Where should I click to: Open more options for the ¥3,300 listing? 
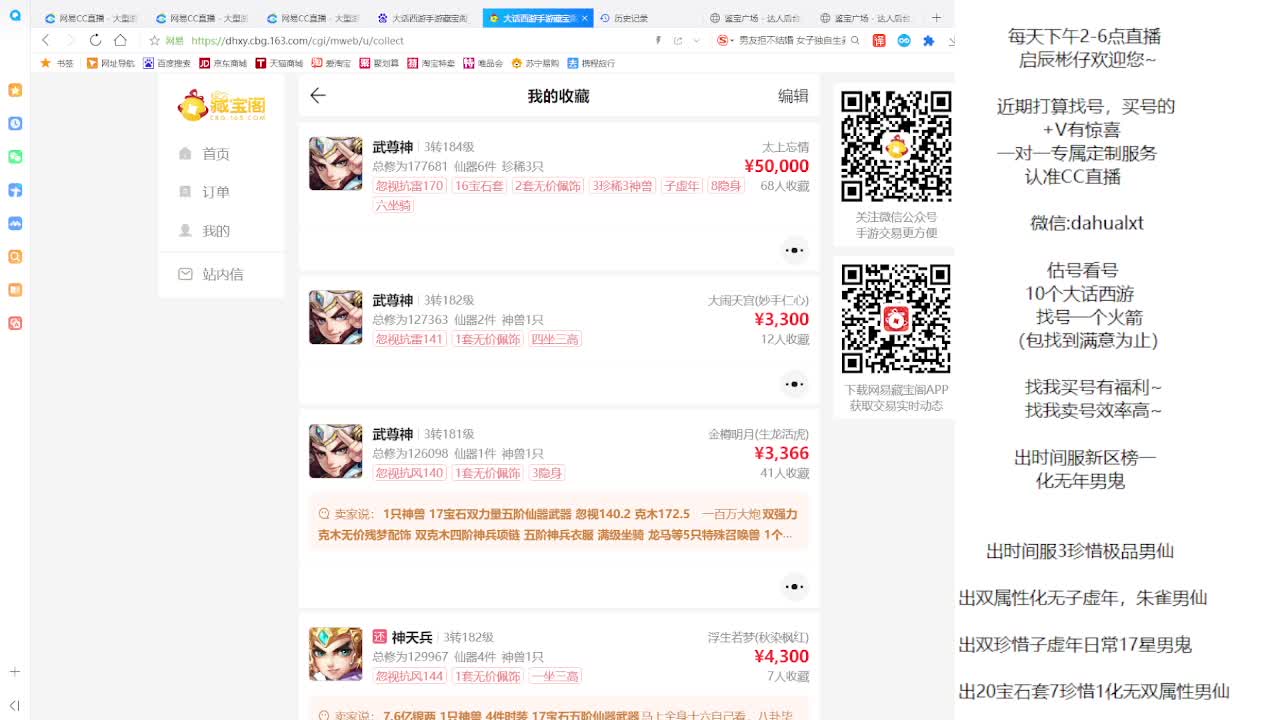pos(794,384)
